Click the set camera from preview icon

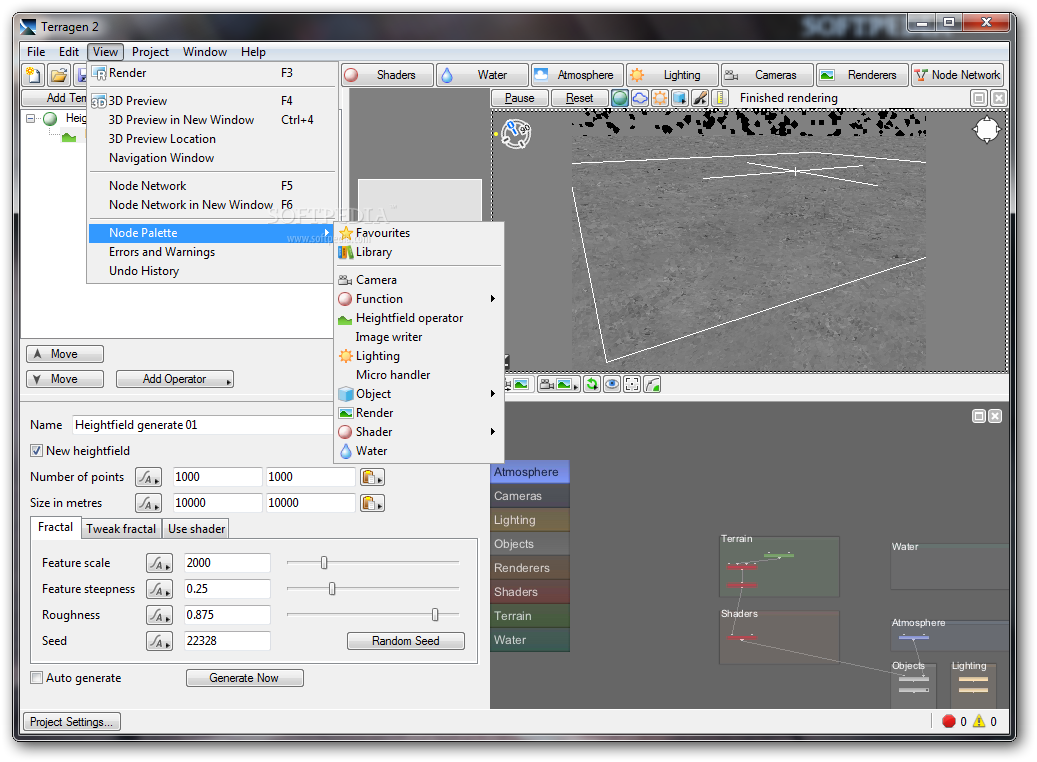[519, 384]
